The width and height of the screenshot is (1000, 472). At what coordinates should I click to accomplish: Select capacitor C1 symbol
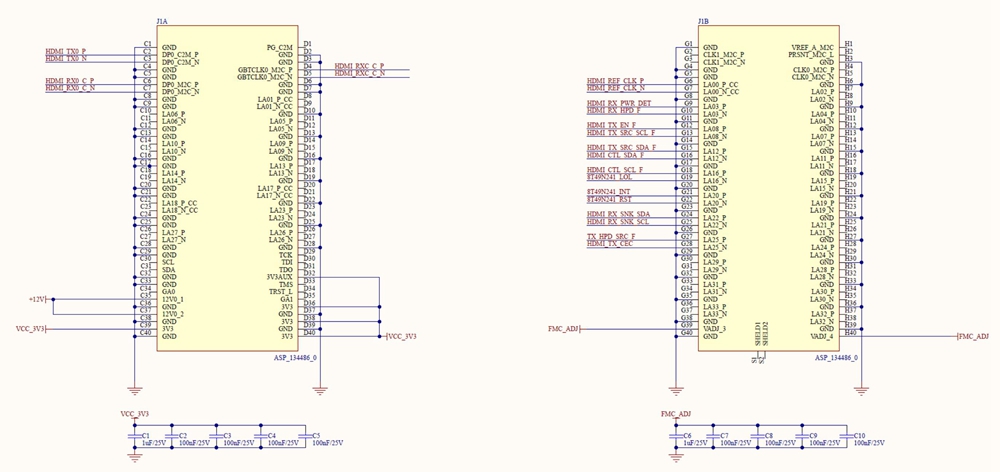pos(135,436)
